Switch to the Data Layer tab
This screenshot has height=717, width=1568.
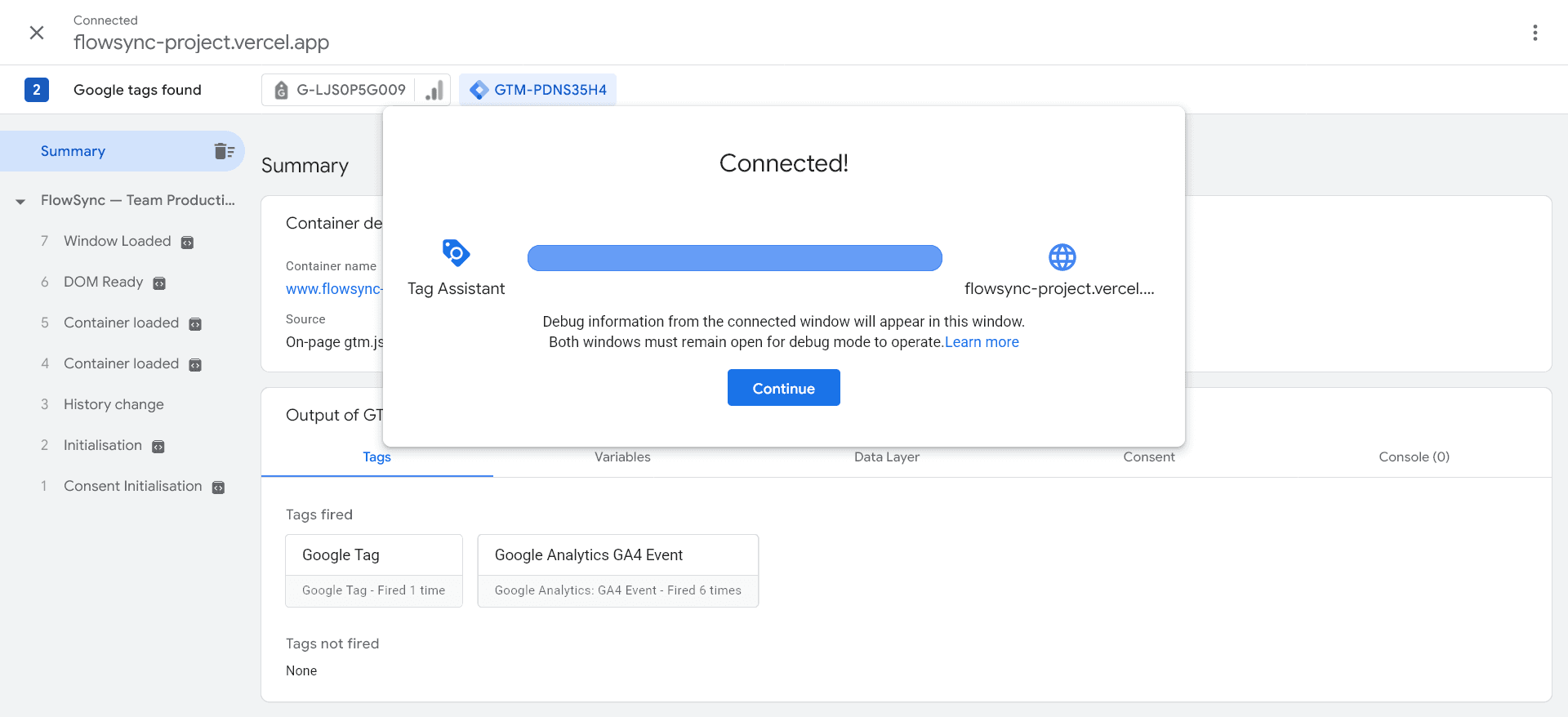887,457
